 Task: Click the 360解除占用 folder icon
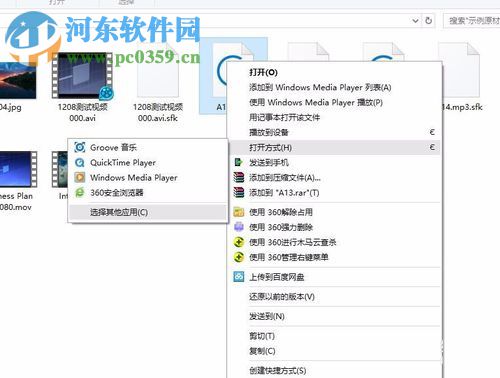238,212
